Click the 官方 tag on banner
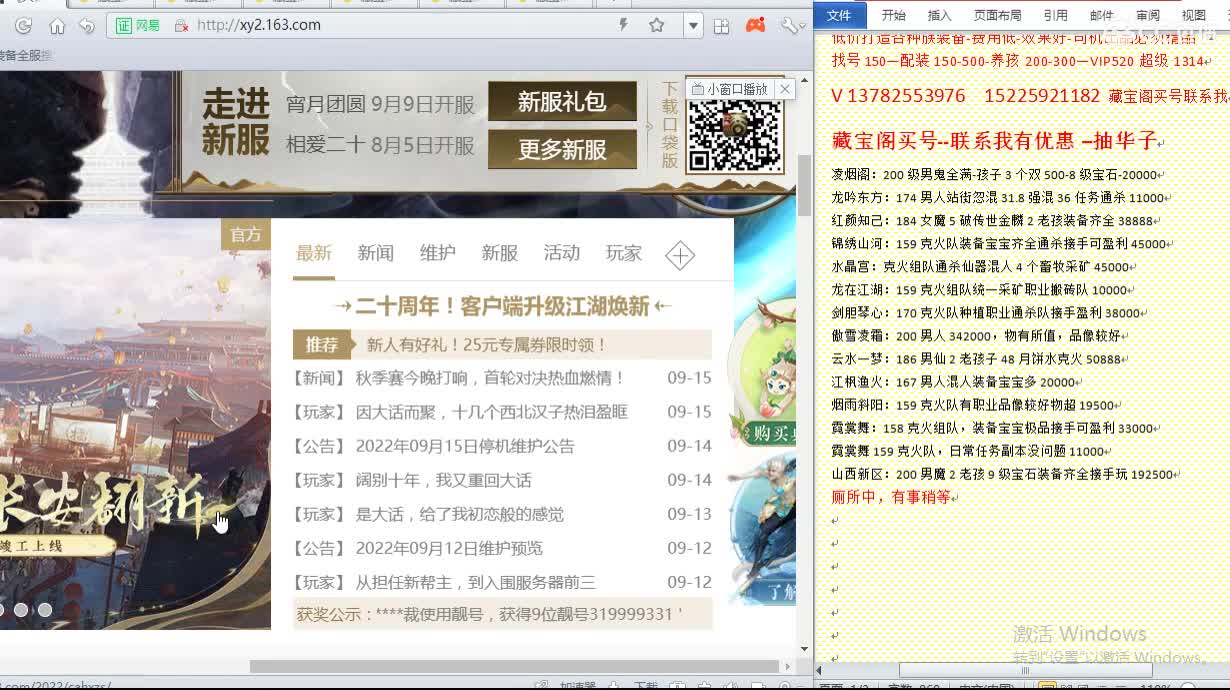 [245, 234]
